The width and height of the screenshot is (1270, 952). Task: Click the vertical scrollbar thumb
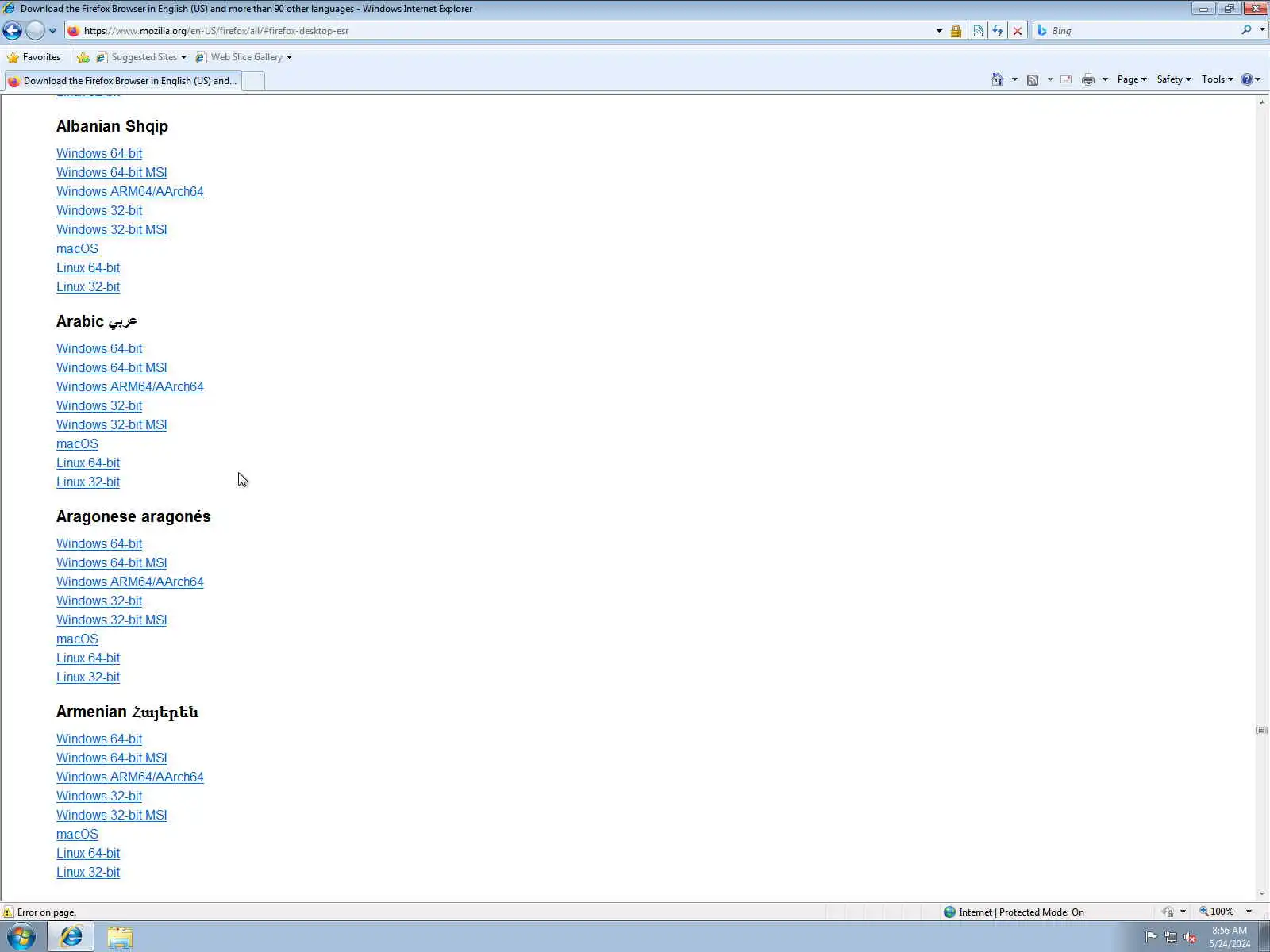1262,730
